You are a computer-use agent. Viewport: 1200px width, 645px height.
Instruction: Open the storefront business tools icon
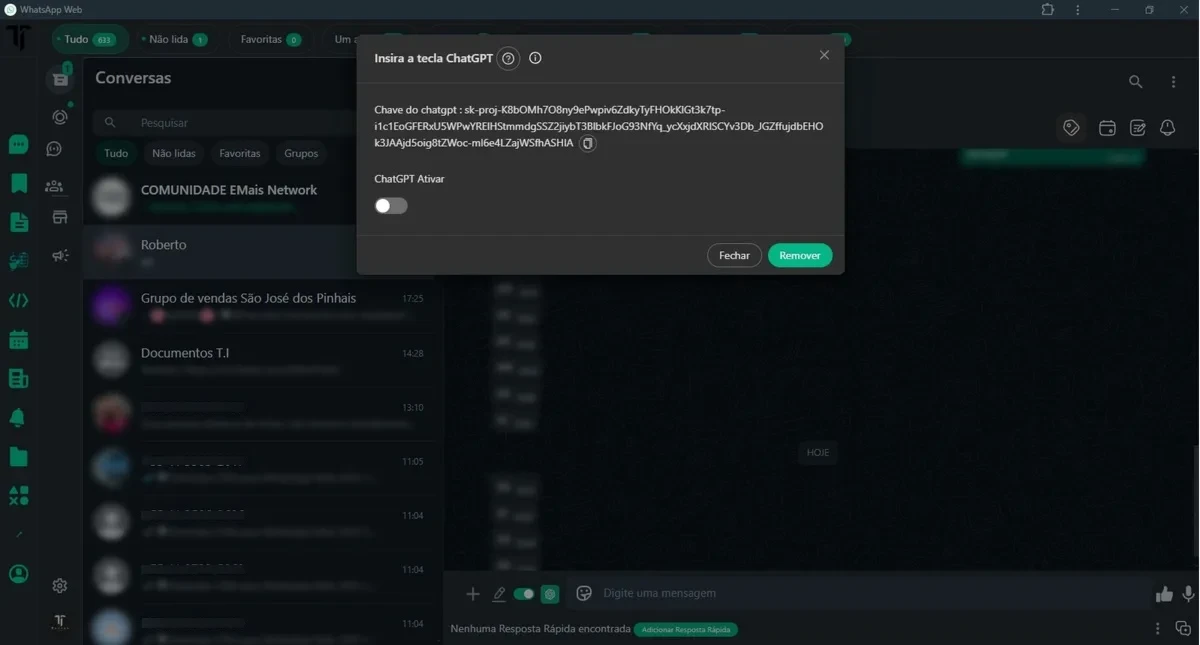60,217
